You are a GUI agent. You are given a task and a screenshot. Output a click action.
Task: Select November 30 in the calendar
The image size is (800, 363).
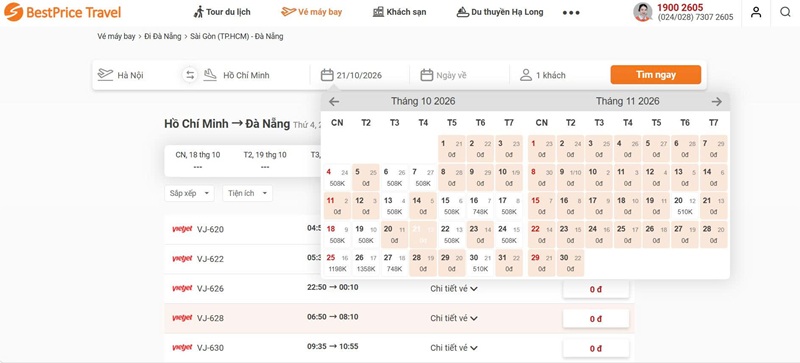point(570,263)
